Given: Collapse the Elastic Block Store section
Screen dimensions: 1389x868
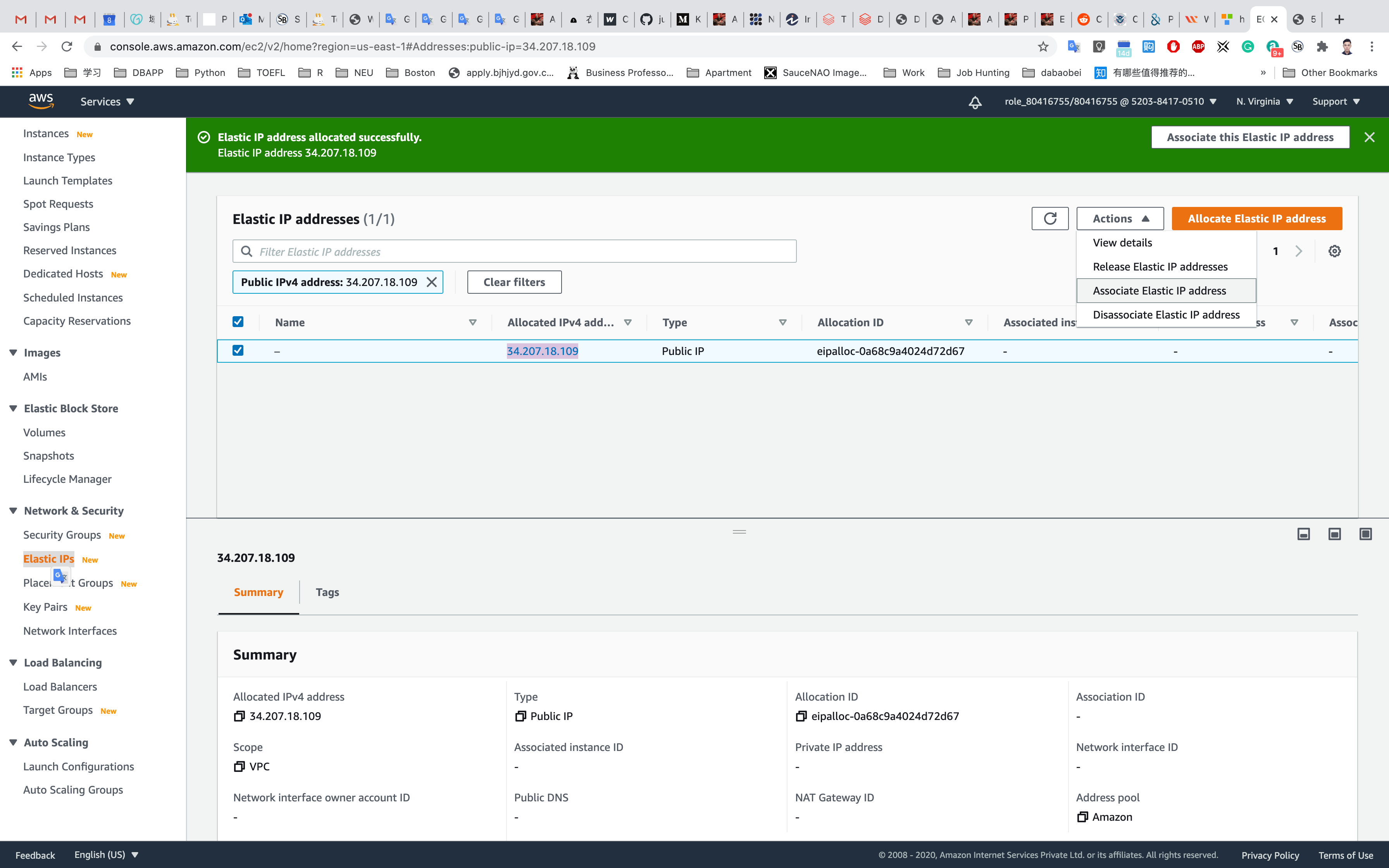Looking at the screenshot, I should pyautogui.click(x=13, y=409).
